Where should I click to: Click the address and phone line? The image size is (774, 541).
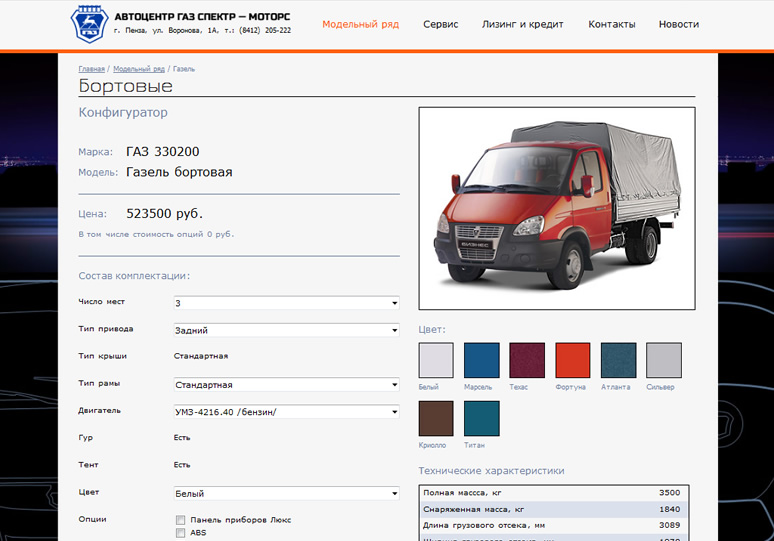point(202,31)
